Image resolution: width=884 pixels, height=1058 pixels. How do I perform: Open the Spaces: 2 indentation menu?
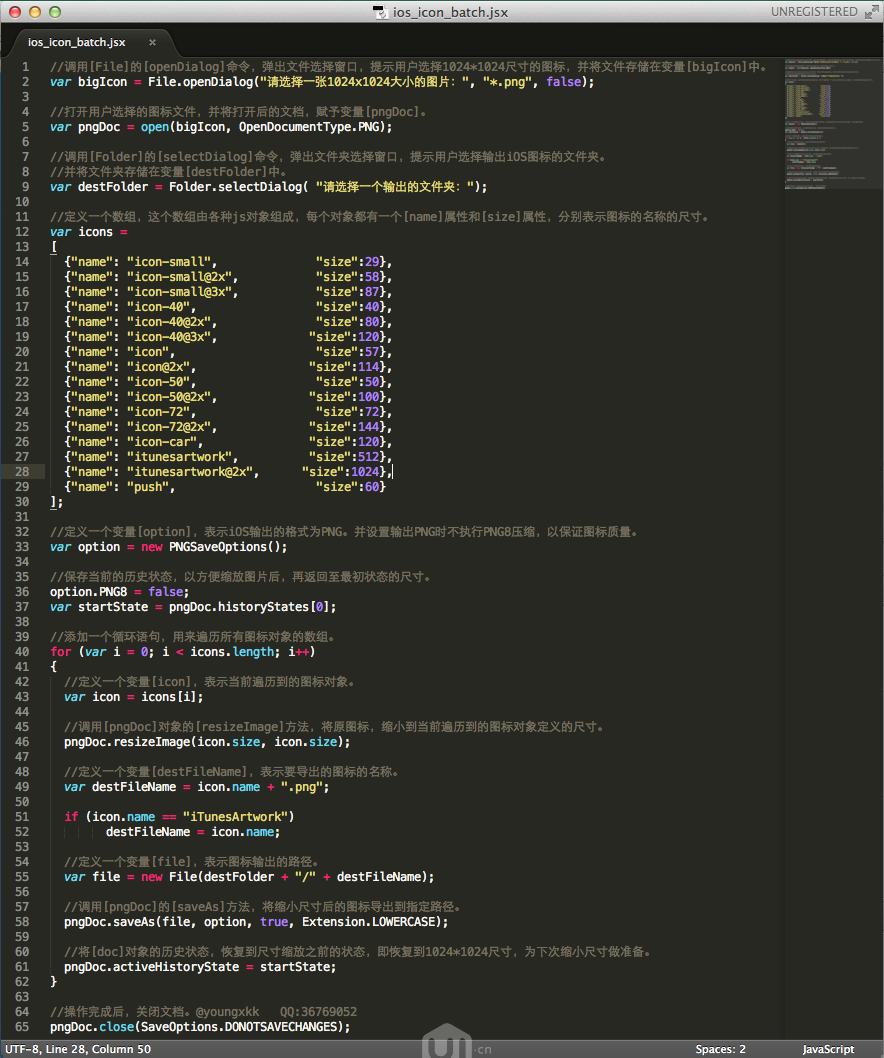point(720,1049)
